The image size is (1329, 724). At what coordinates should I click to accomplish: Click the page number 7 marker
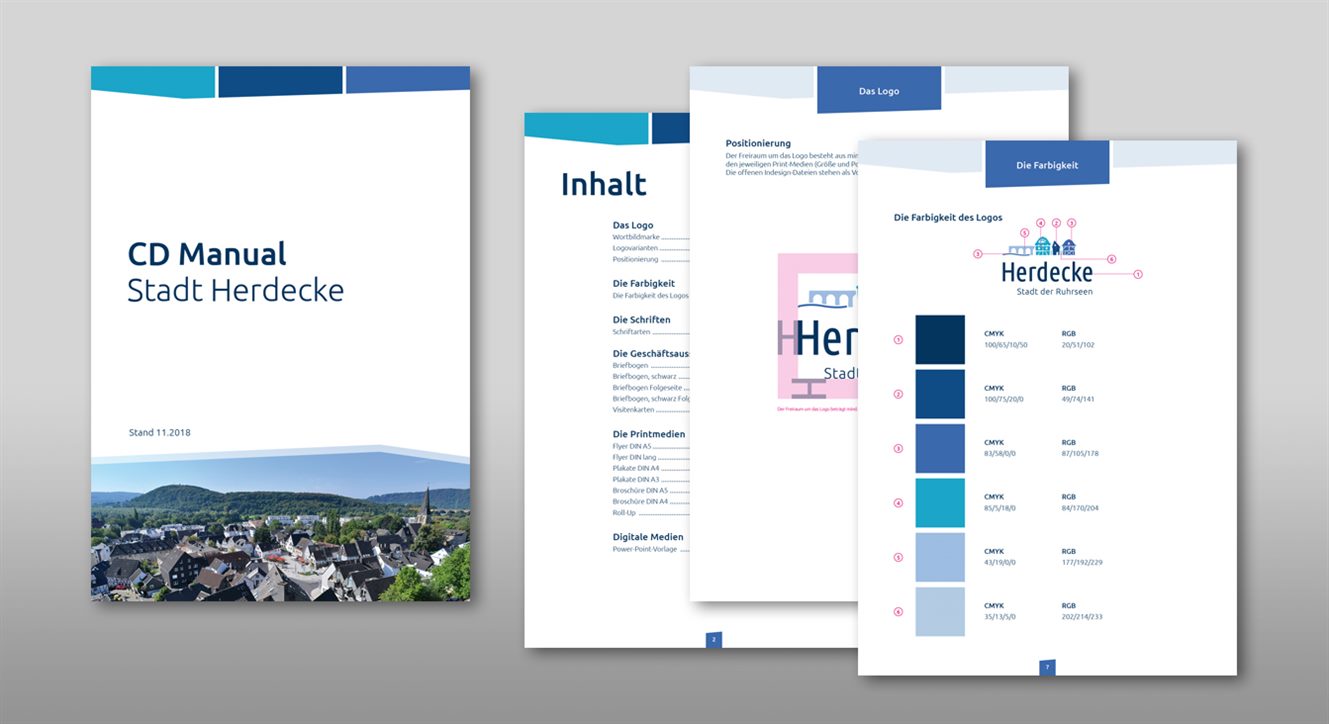pos(1047,667)
